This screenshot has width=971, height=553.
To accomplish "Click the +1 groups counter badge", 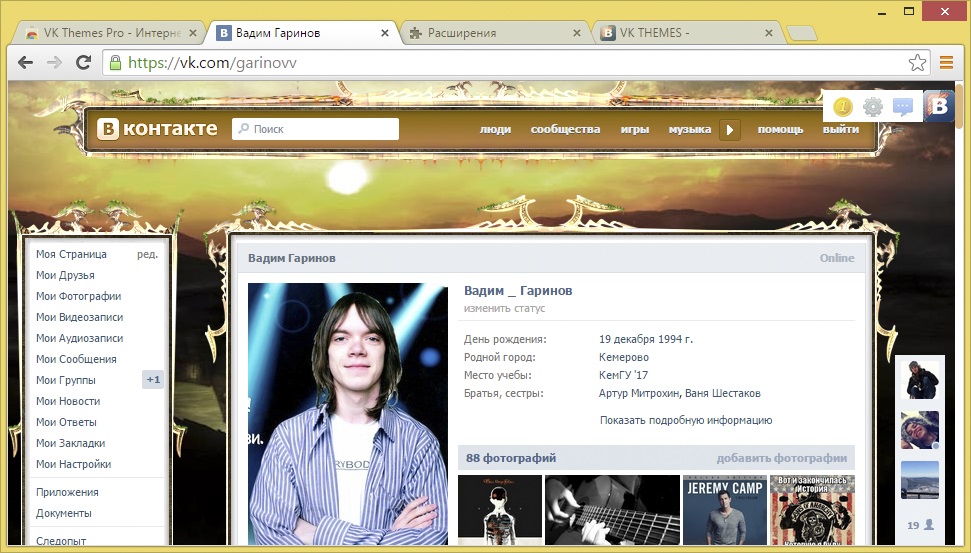I will (x=153, y=380).
